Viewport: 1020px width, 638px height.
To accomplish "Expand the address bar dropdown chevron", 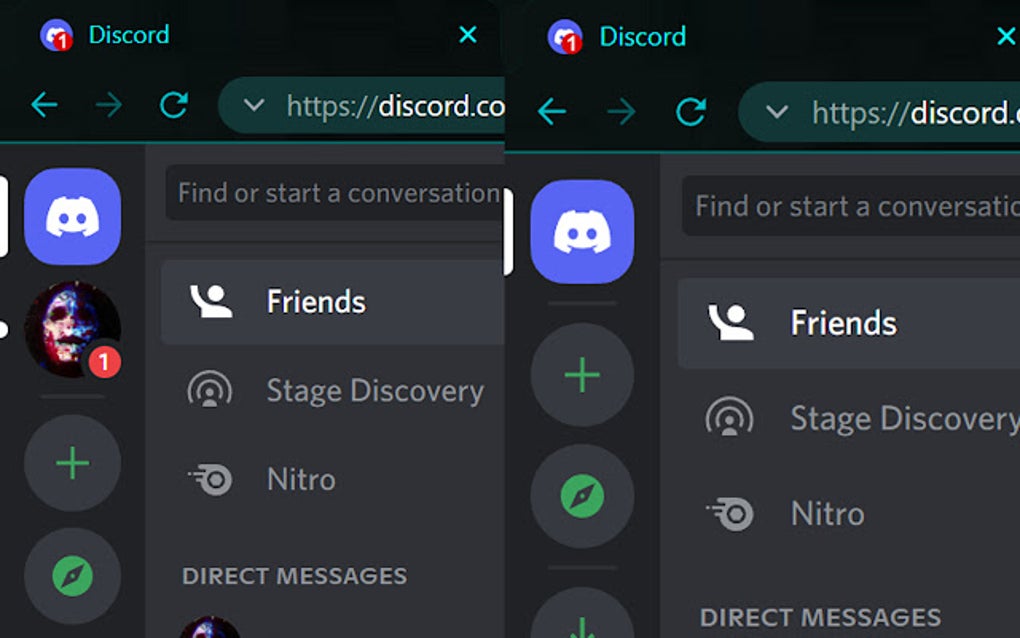I will 254,105.
